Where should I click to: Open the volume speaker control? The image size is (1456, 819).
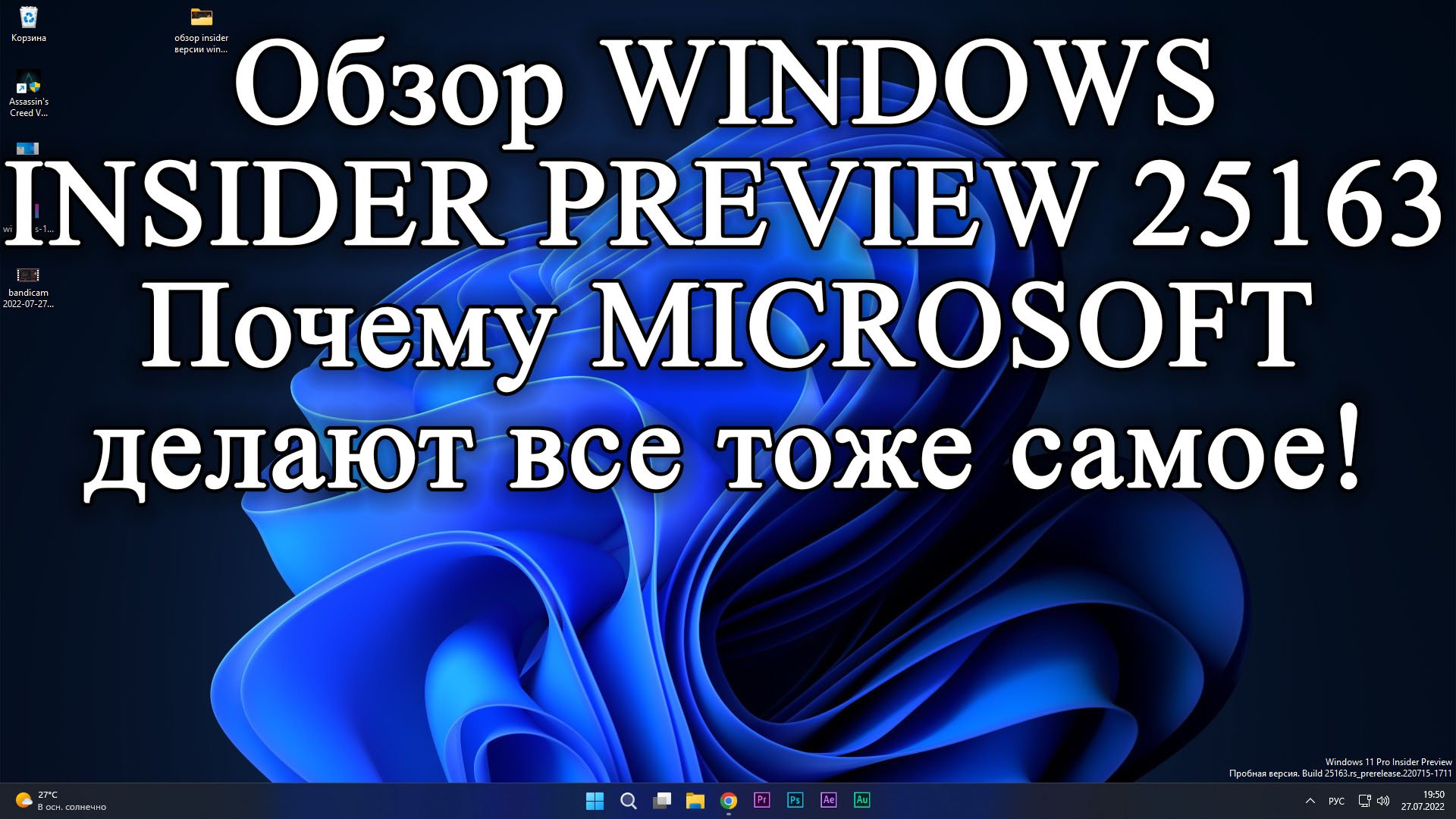click(x=1383, y=801)
